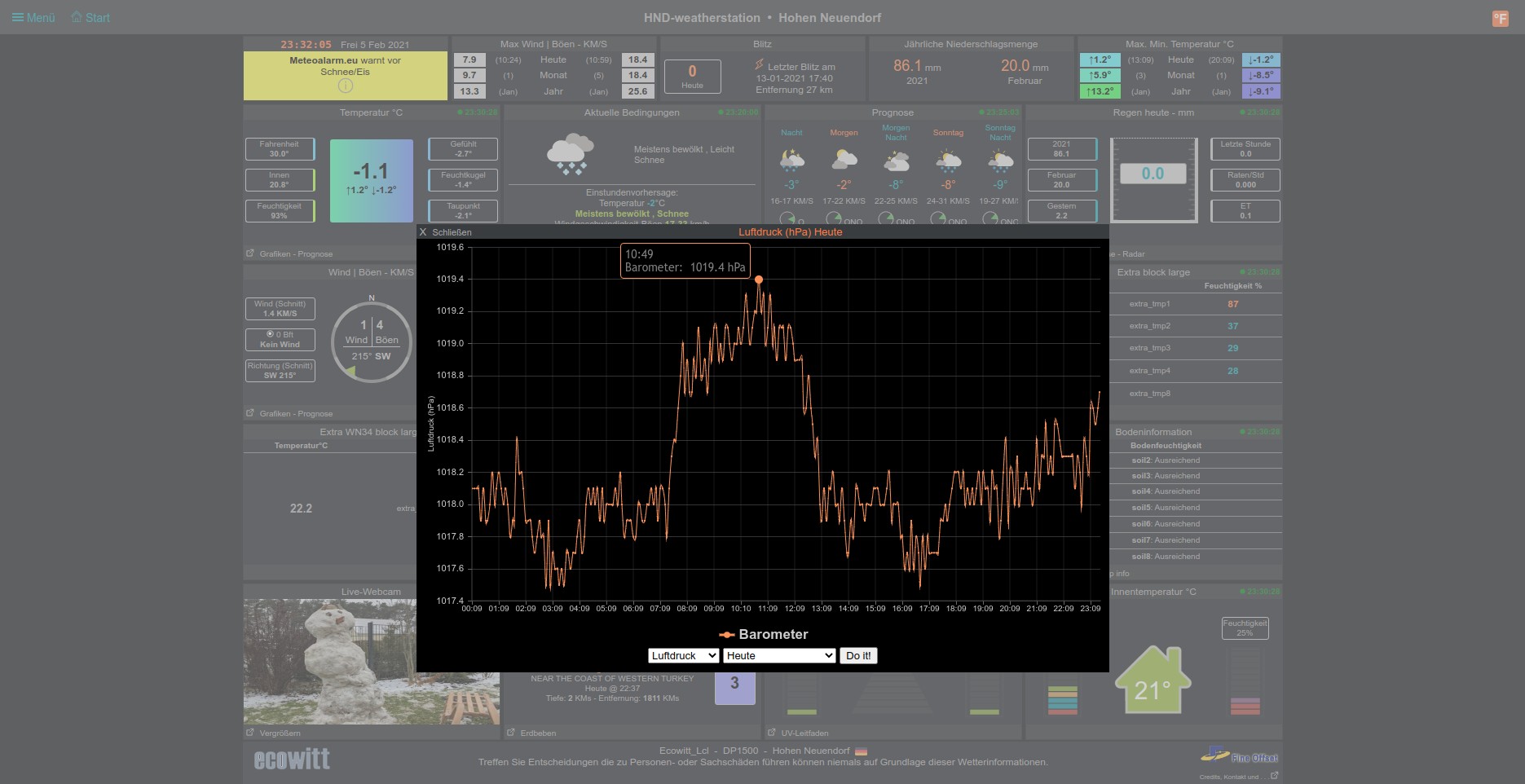Open the Credits, Kontakt link icon
Image resolution: width=1525 pixels, height=784 pixels.
tap(1274, 776)
